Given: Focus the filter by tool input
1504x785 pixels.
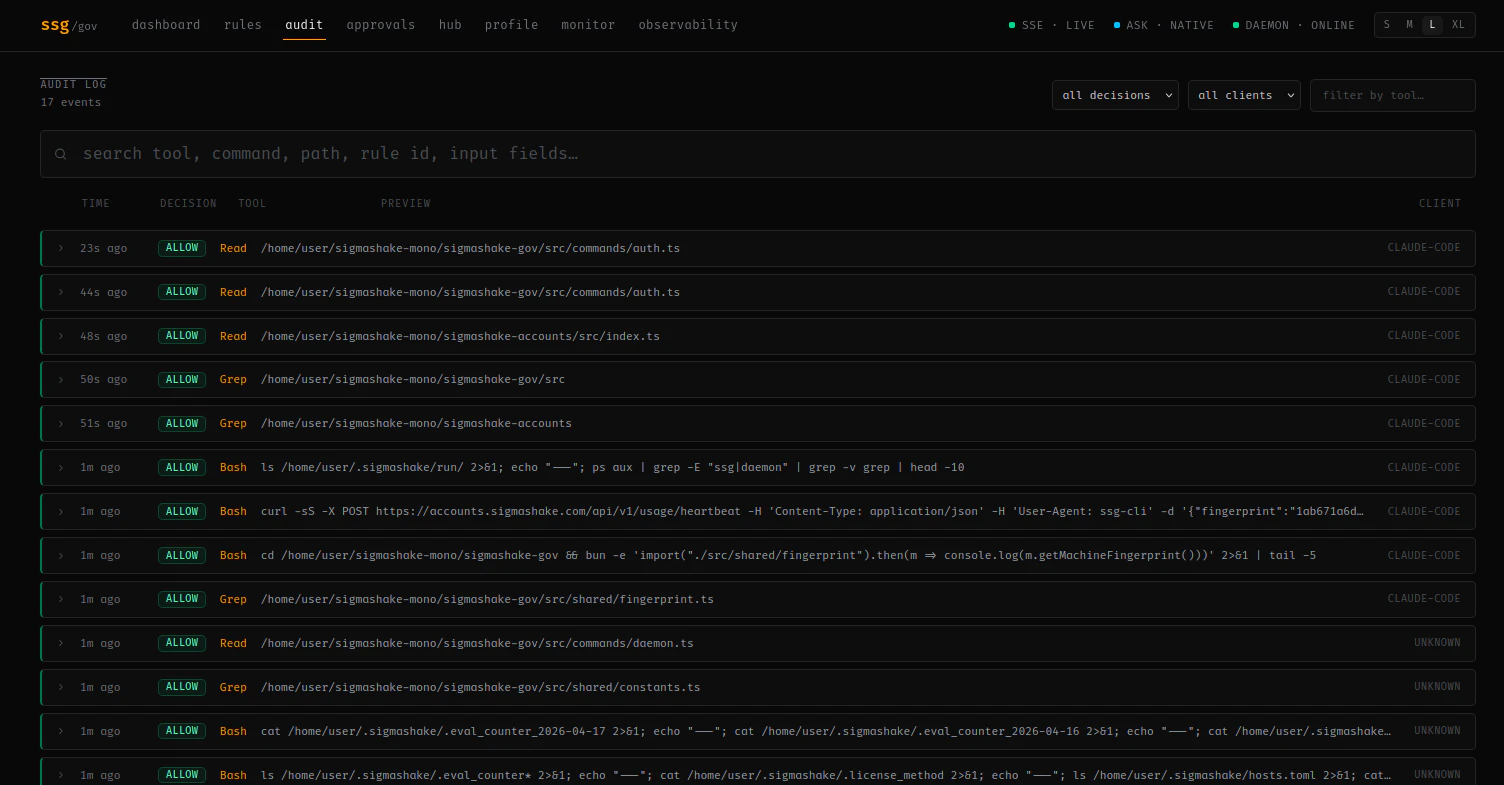Looking at the screenshot, I should pyautogui.click(x=1393, y=95).
